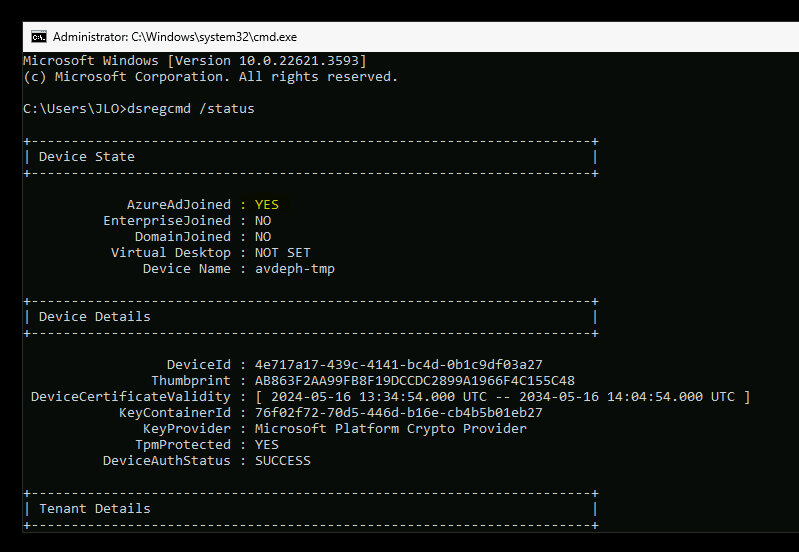Click the NO value next to EnterpriseJoined
Viewport: 799px width, 552px height.
pos(263,221)
